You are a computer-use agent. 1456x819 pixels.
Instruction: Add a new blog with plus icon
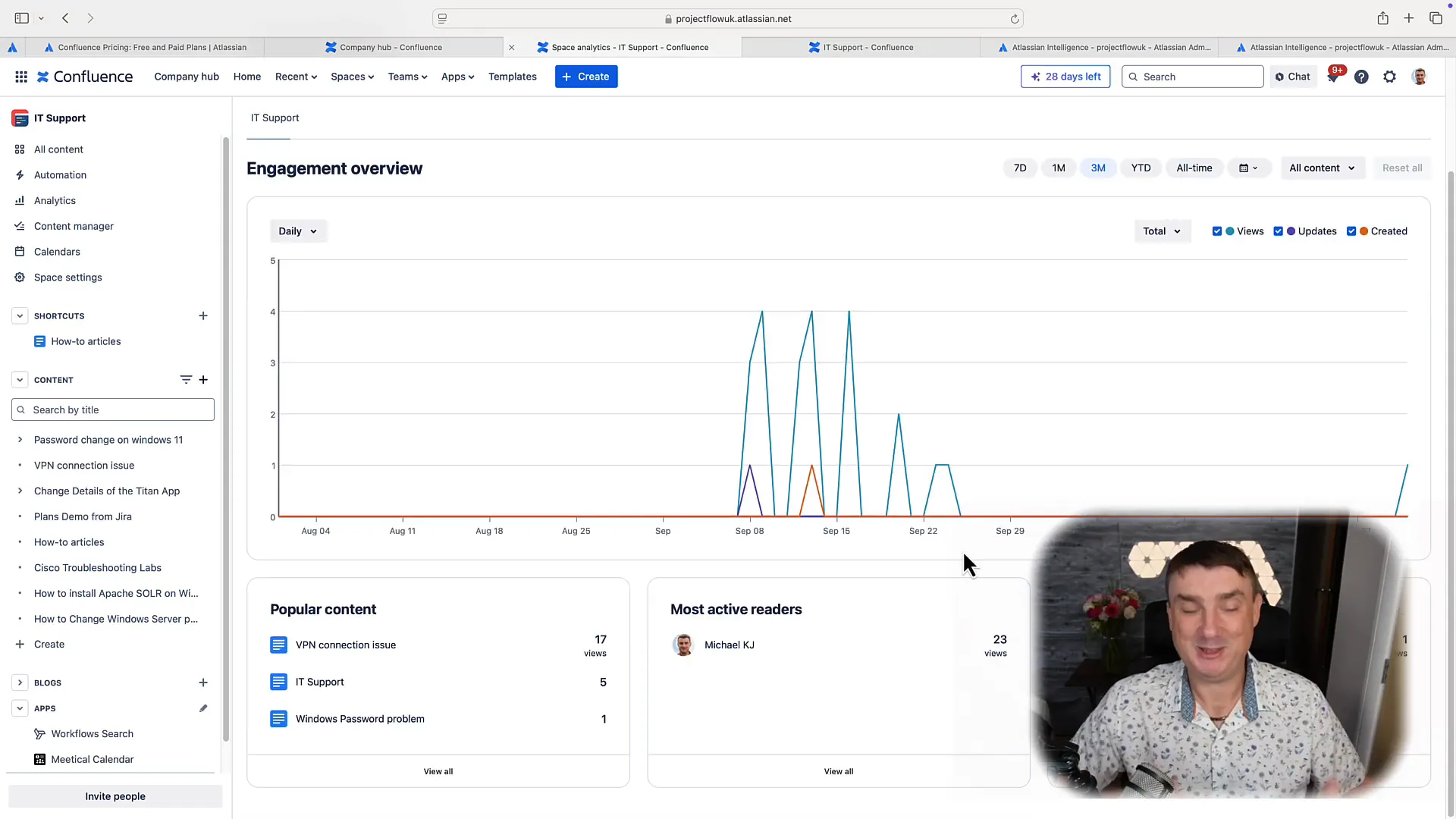click(x=203, y=683)
